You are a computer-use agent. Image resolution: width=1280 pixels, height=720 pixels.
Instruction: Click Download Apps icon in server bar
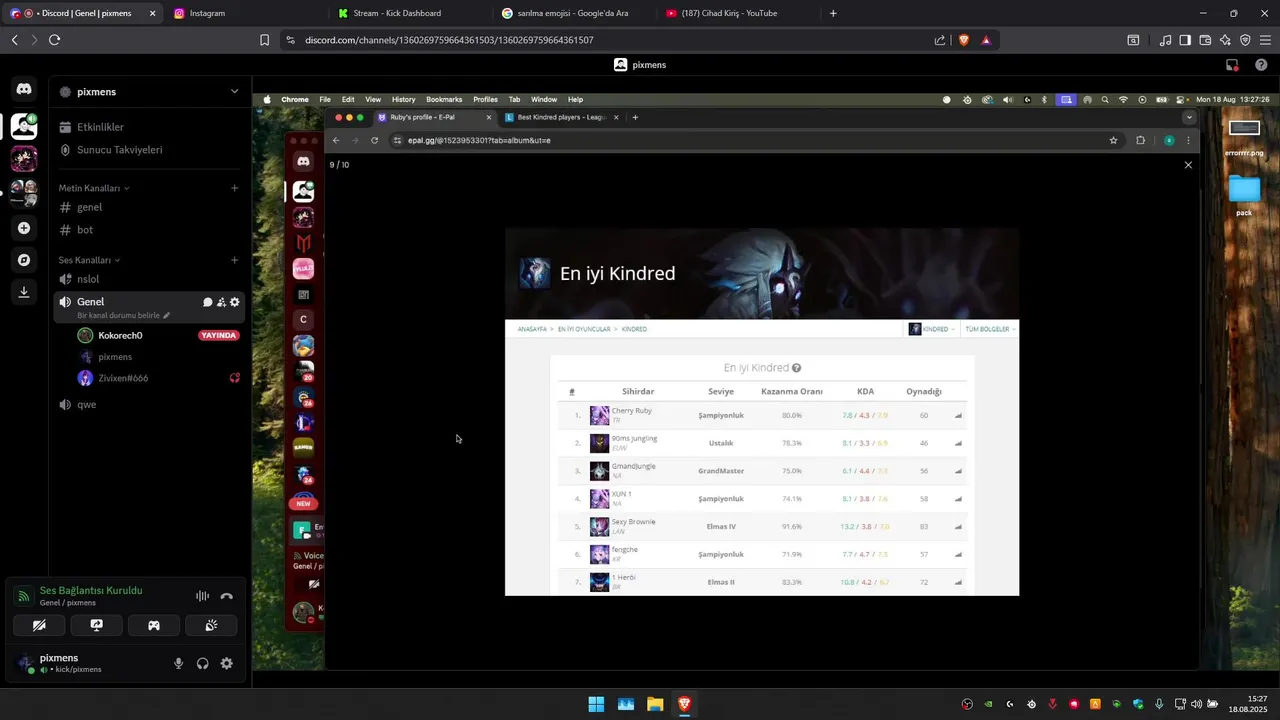click(24, 292)
